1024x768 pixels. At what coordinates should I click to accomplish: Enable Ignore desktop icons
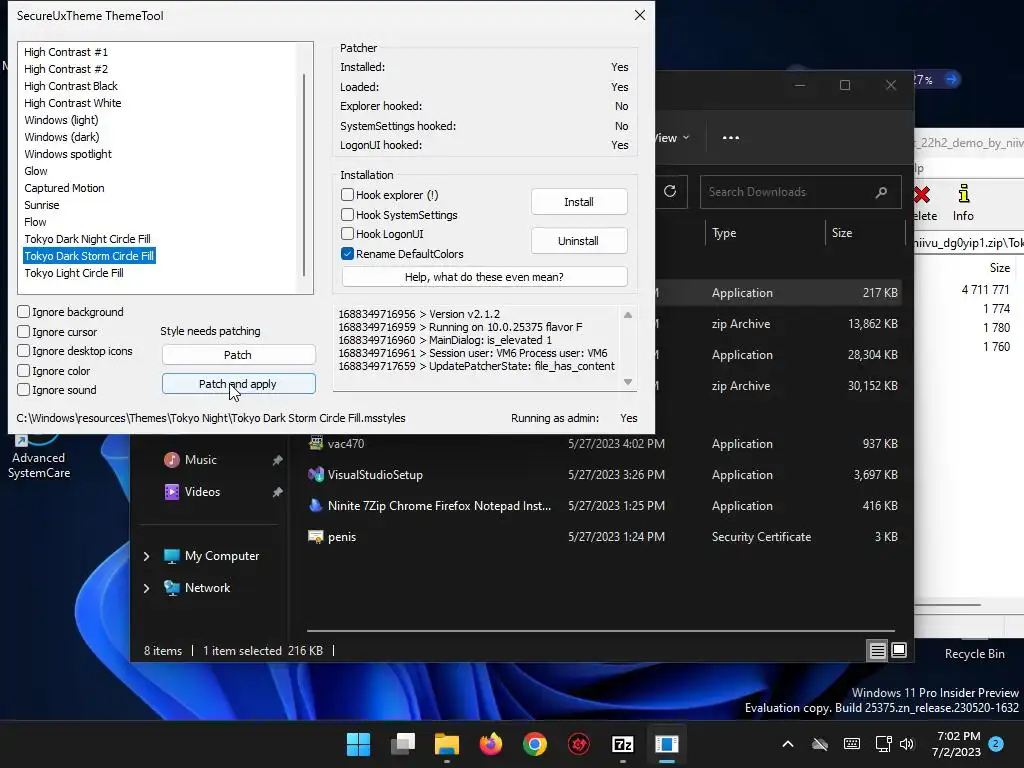(x=24, y=351)
